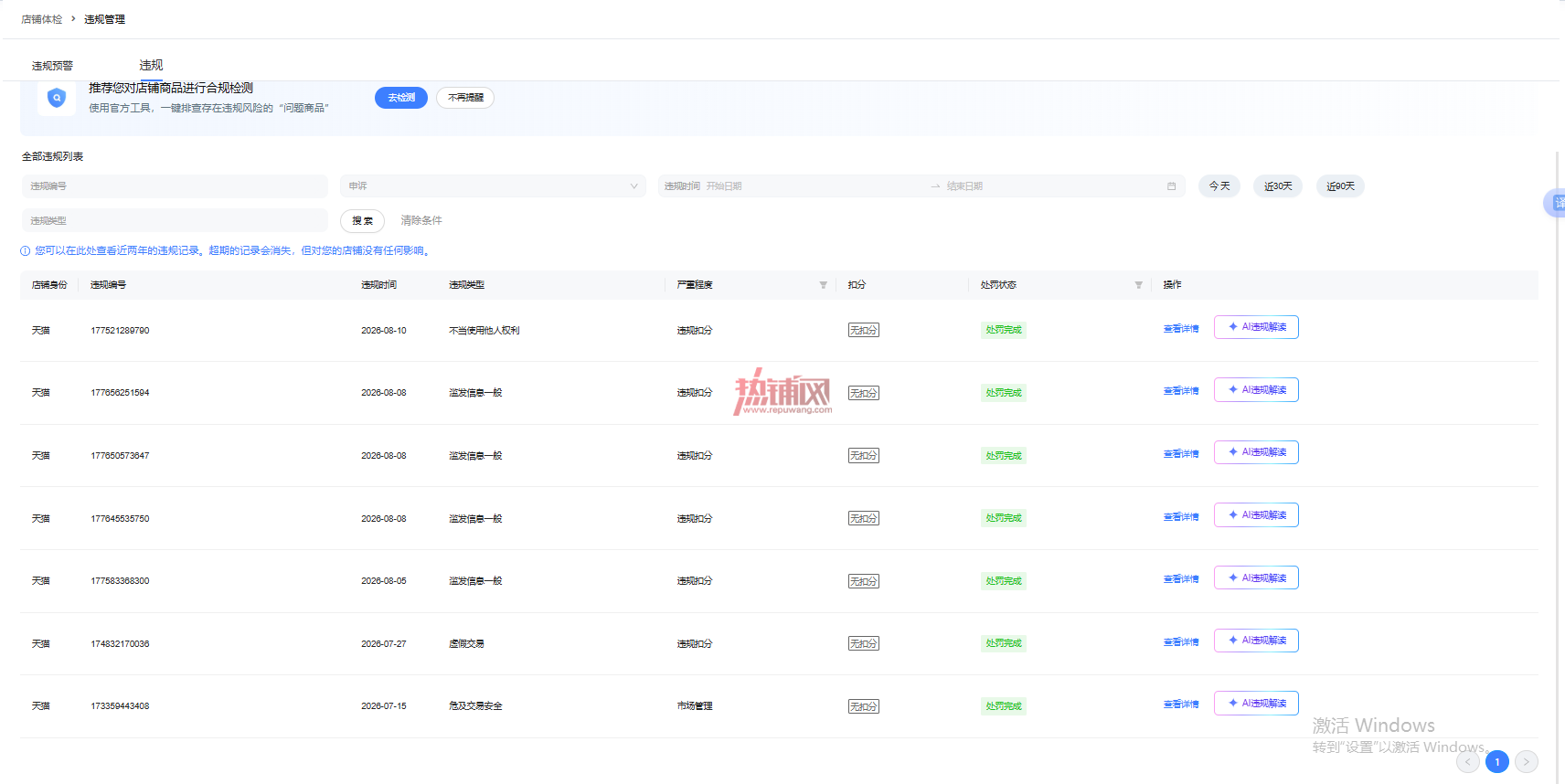
Task: Filter by 近90天
Action: click(x=1340, y=186)
